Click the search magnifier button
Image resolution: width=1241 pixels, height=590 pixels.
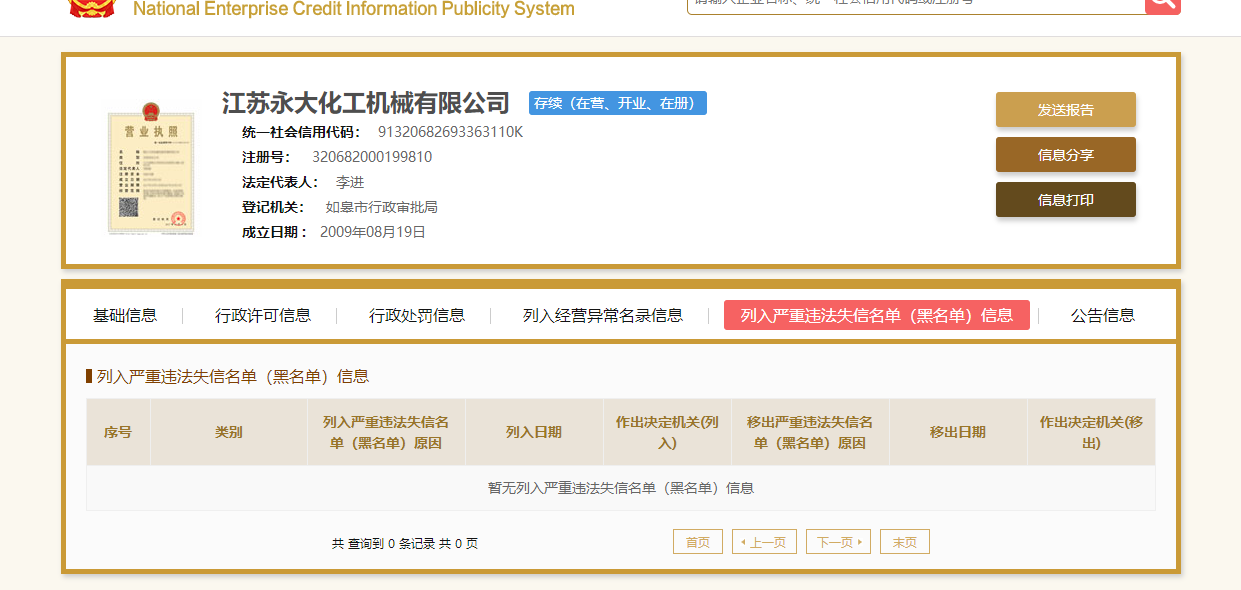pyautogui.click(x=1163, y=5)
